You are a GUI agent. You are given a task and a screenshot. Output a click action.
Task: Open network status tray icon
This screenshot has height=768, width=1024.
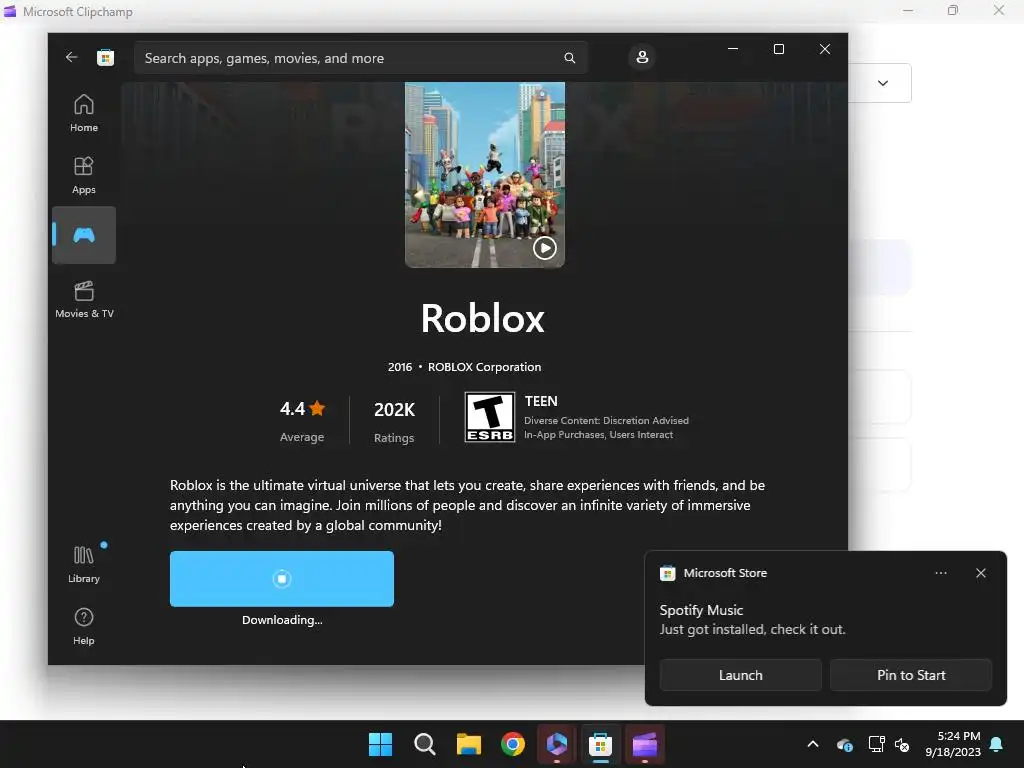[x=876, y=744]
